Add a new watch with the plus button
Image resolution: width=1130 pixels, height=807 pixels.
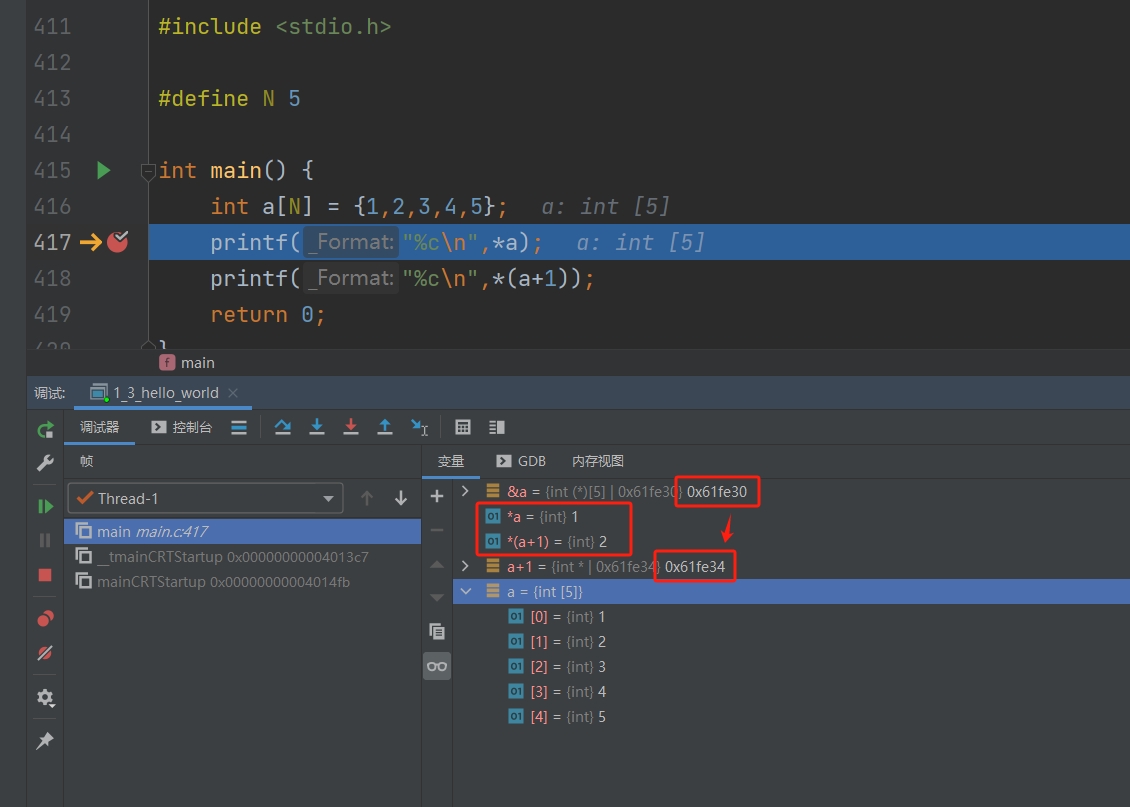(437, 497)
